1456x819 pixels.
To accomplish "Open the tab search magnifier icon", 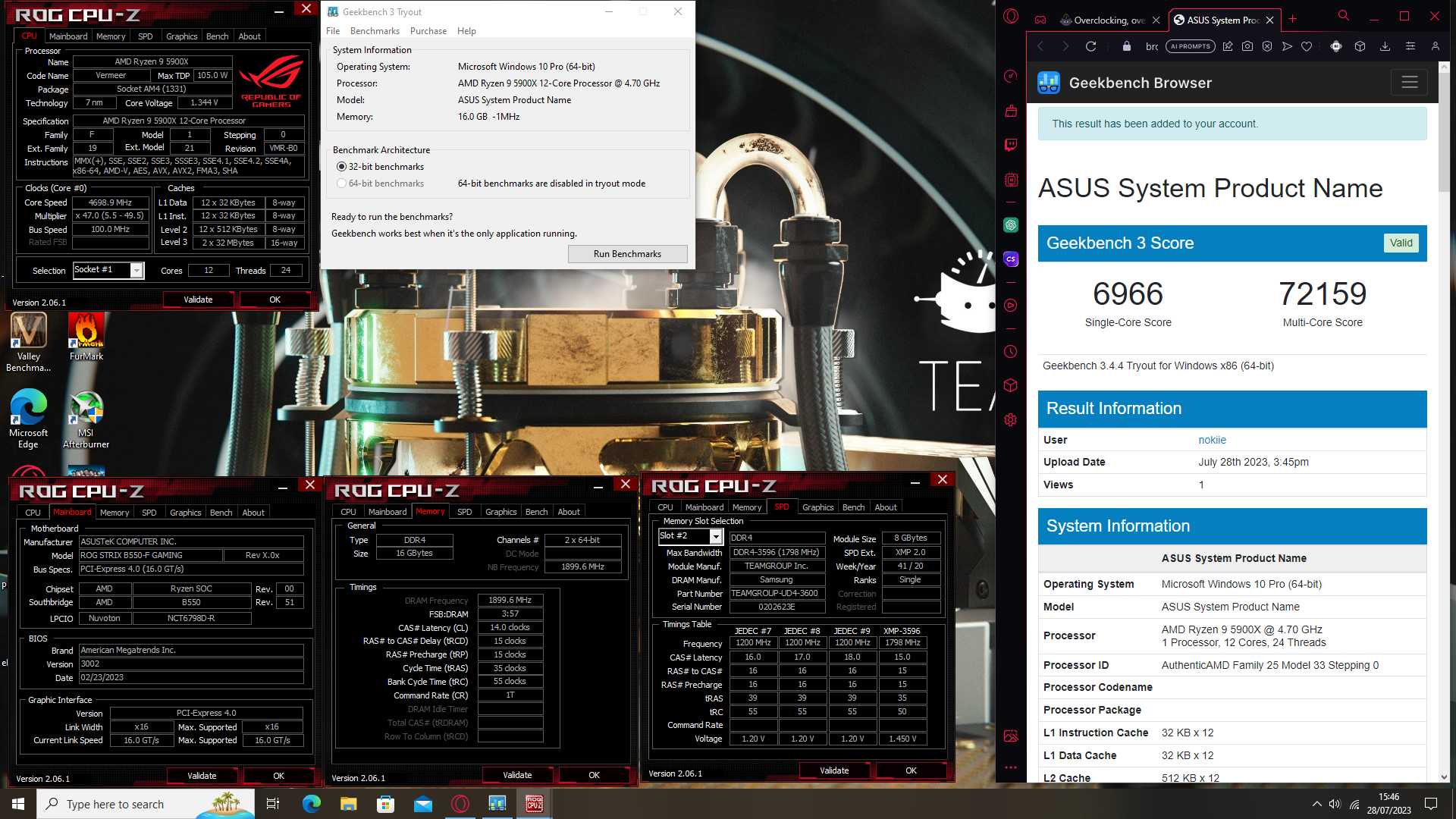I will point(1344,15).
